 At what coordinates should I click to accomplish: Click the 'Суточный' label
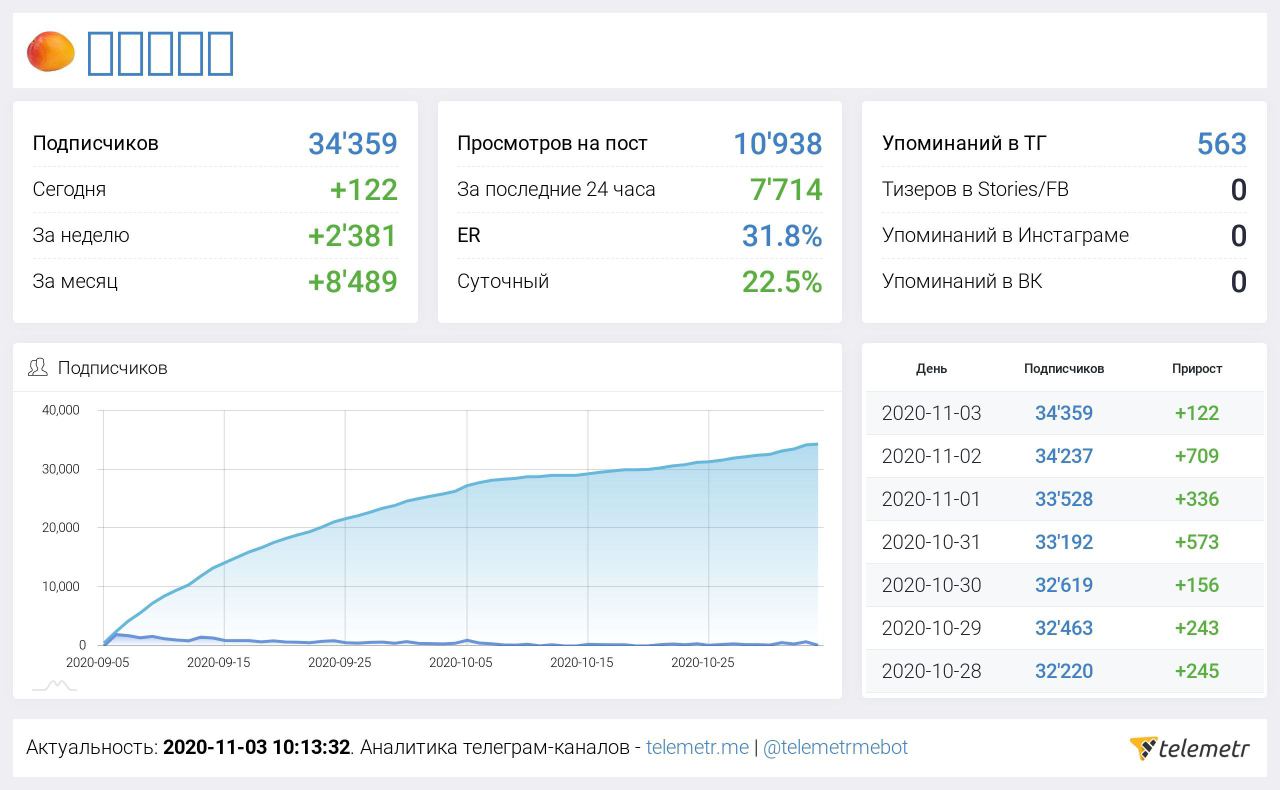pos(503,281)
